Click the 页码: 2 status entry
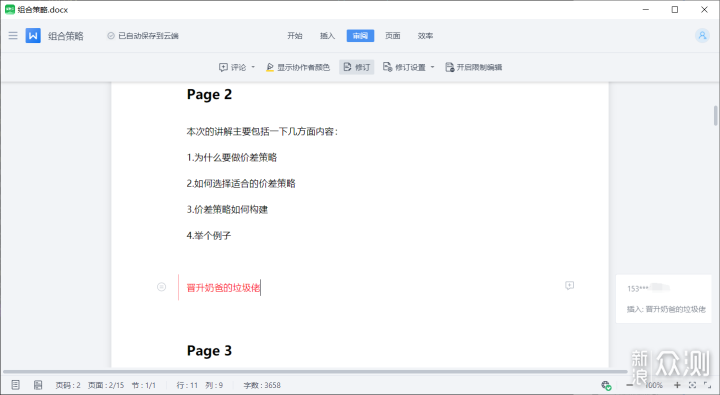 [x=68, y=385]
